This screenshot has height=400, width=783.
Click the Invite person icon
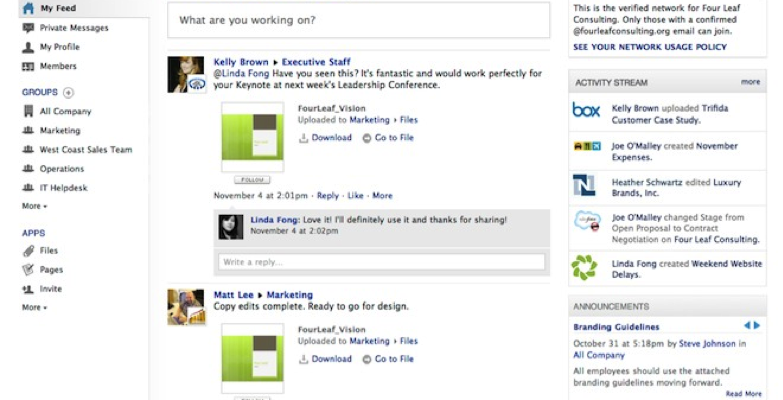(x=28, y=289)
